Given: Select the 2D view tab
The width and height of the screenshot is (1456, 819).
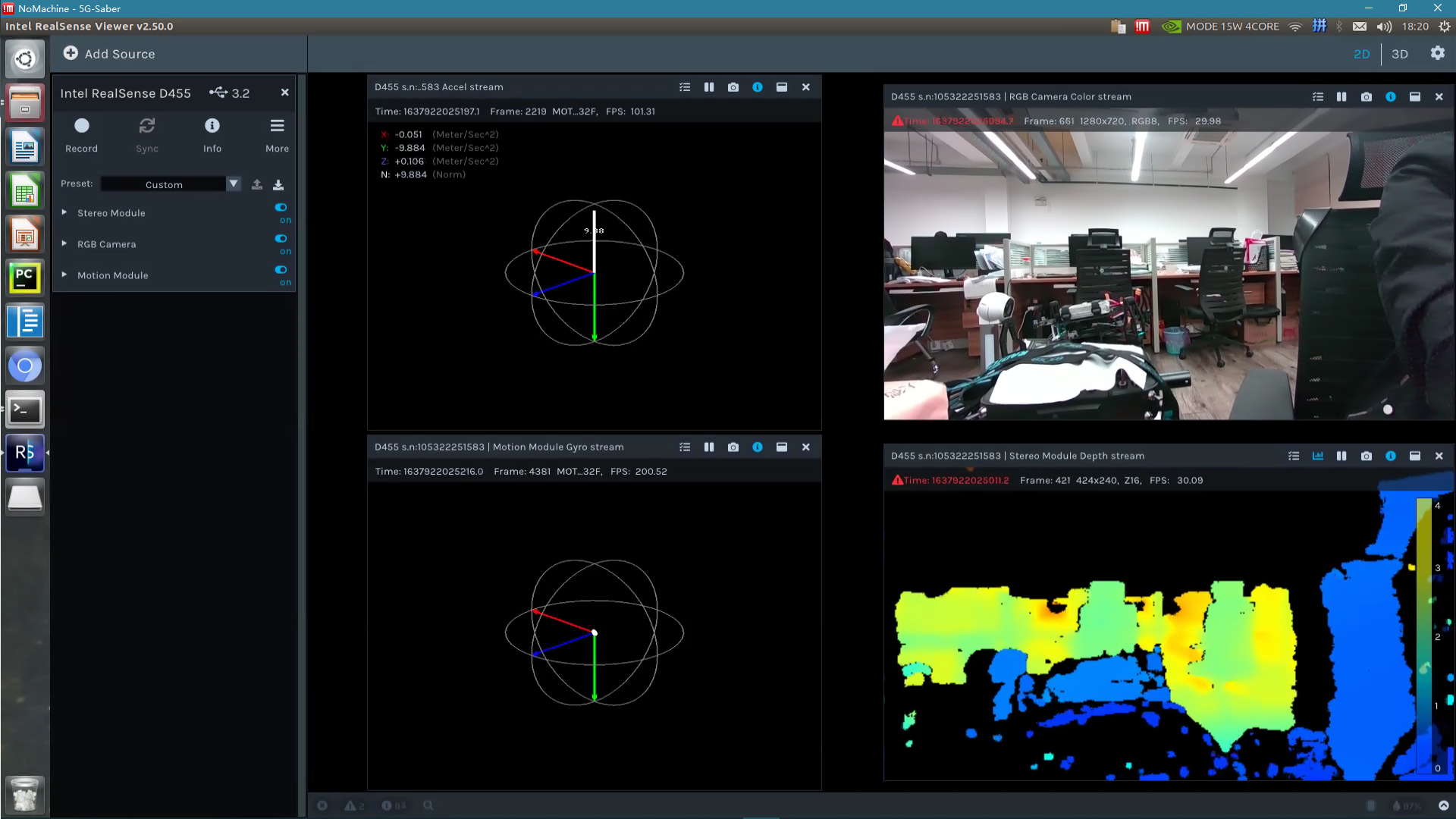Looking at the screenshot, I should tap(1361, 54).
